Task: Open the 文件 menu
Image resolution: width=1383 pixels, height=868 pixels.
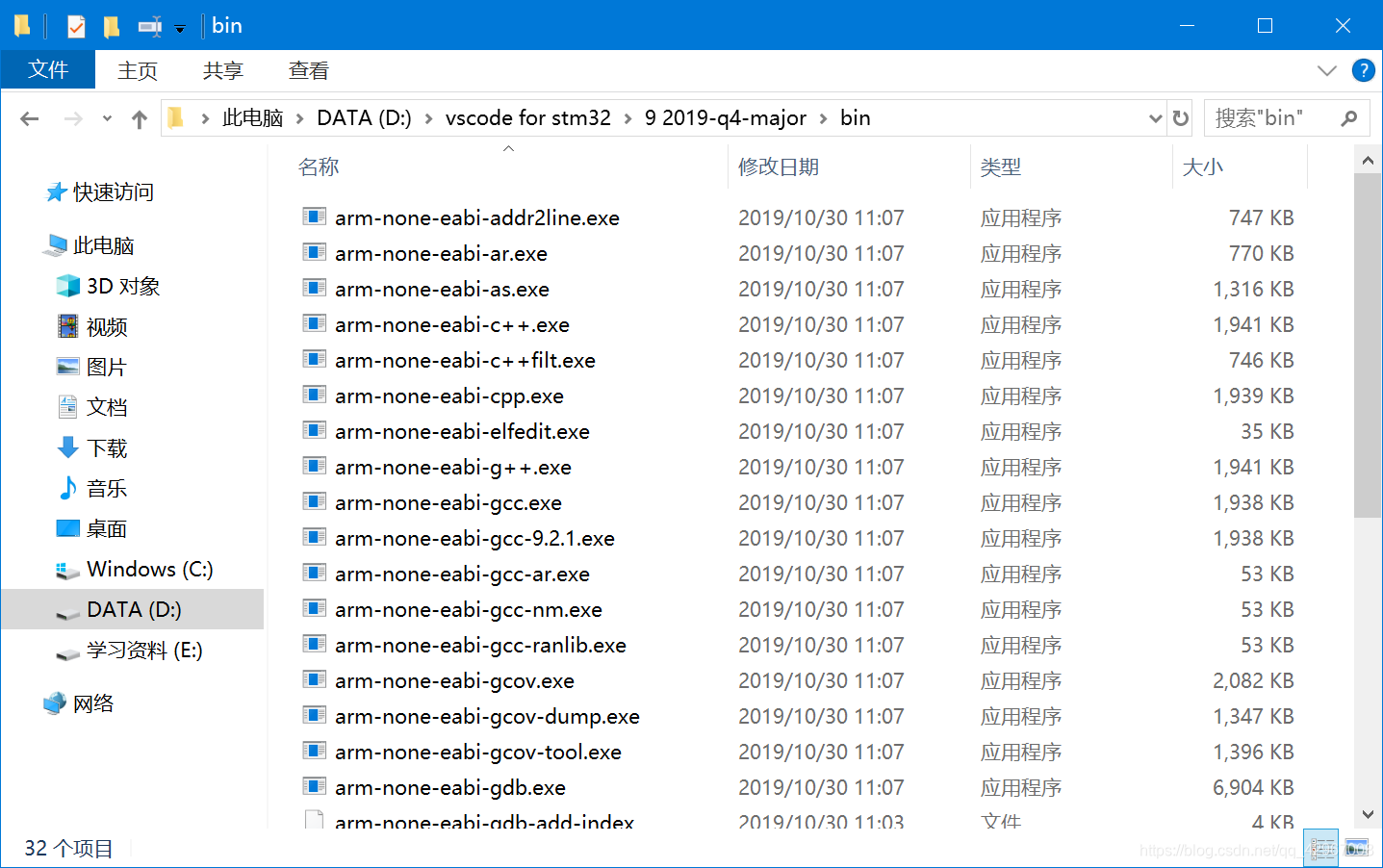Action: coord(48,69)
